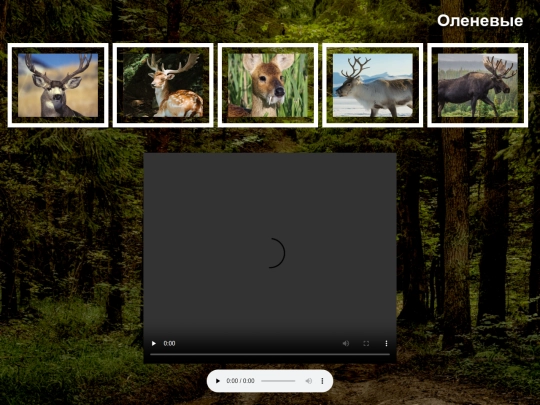540x405 pixels.
Task: Select the fanged water deer thumbnail
Action: pyautogui.click(x=268, y=85)
